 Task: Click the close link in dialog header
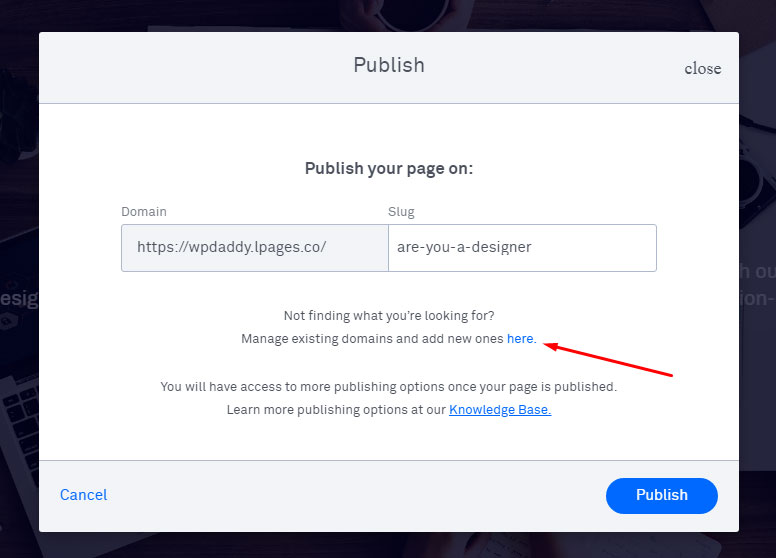[702, 68]
